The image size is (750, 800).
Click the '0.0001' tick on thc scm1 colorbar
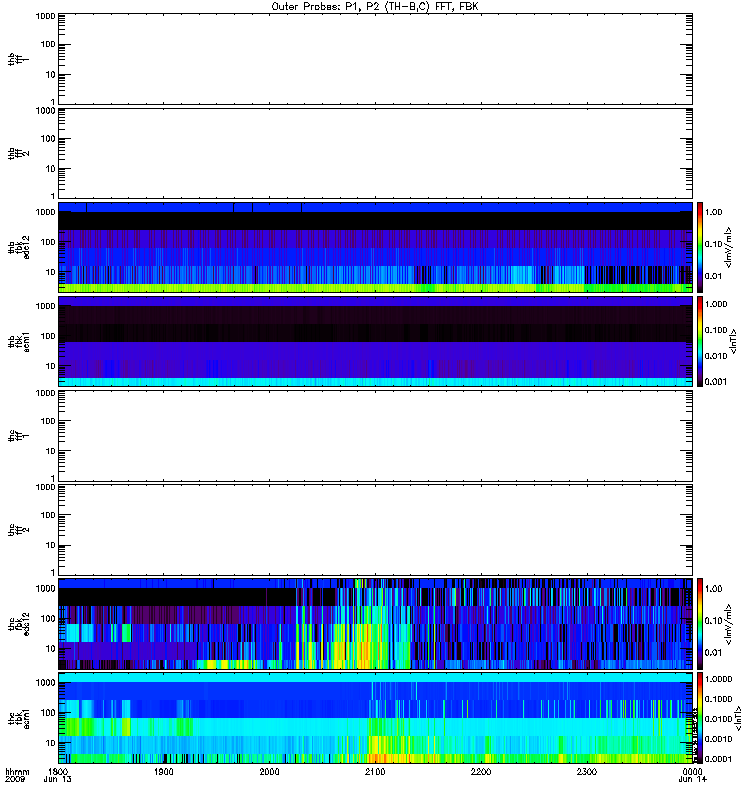click(x=718, y=759)
